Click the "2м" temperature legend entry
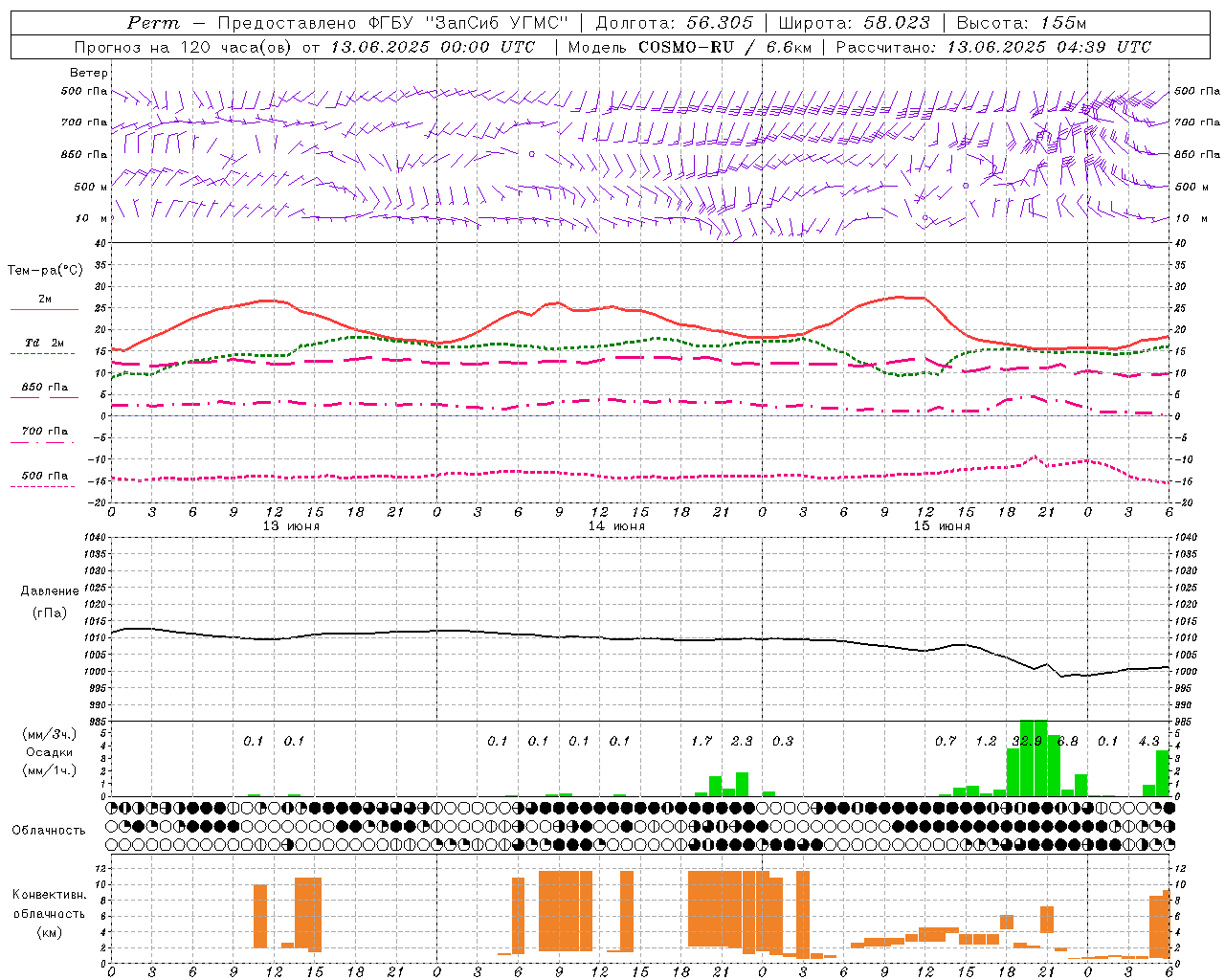Screen dimensions: 1225x980 coord(45,300)
